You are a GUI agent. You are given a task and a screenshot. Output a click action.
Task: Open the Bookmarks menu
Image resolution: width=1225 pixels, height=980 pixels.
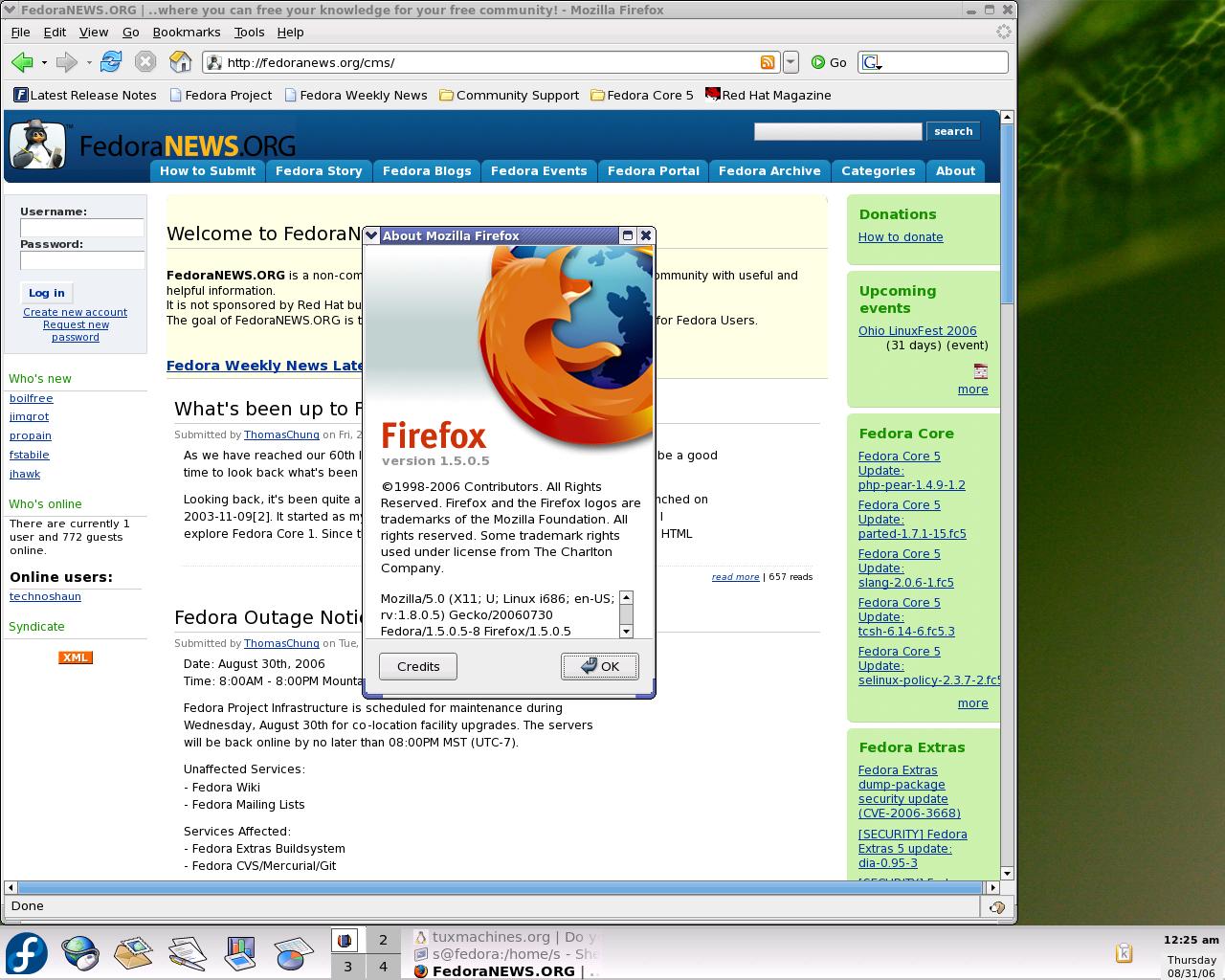(187, 32)
